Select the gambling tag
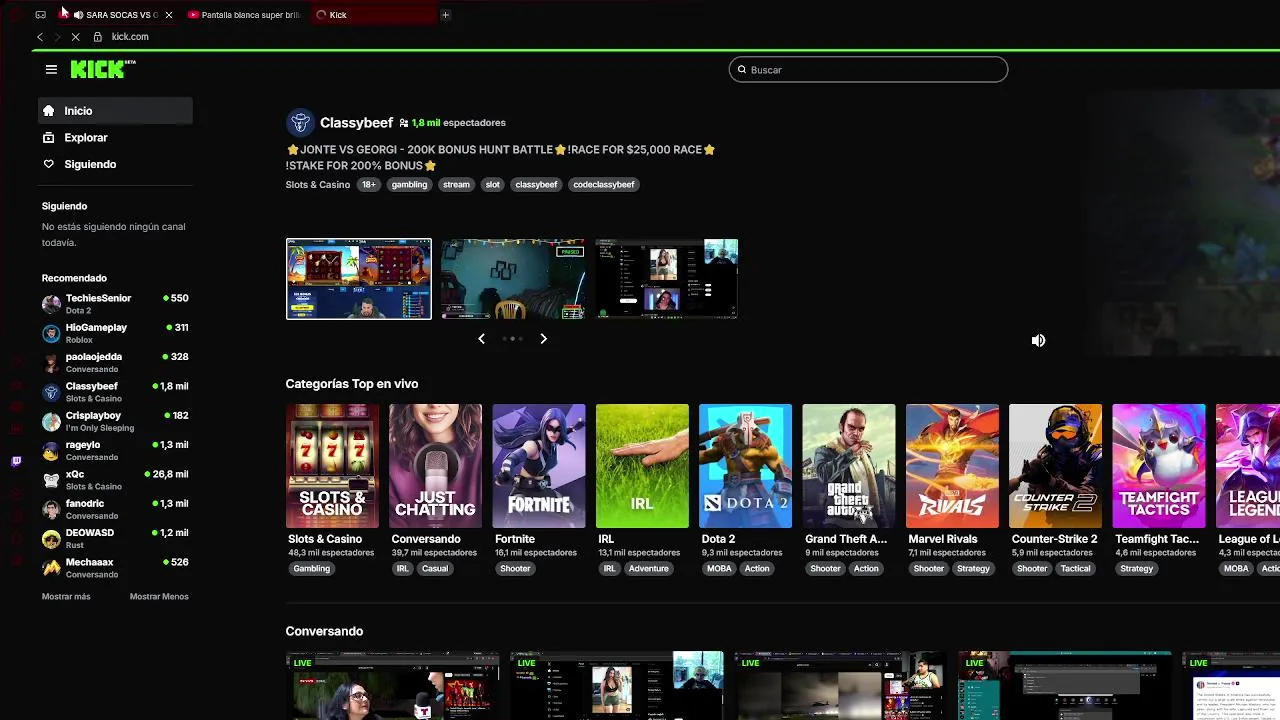 (x=409, y=184)
